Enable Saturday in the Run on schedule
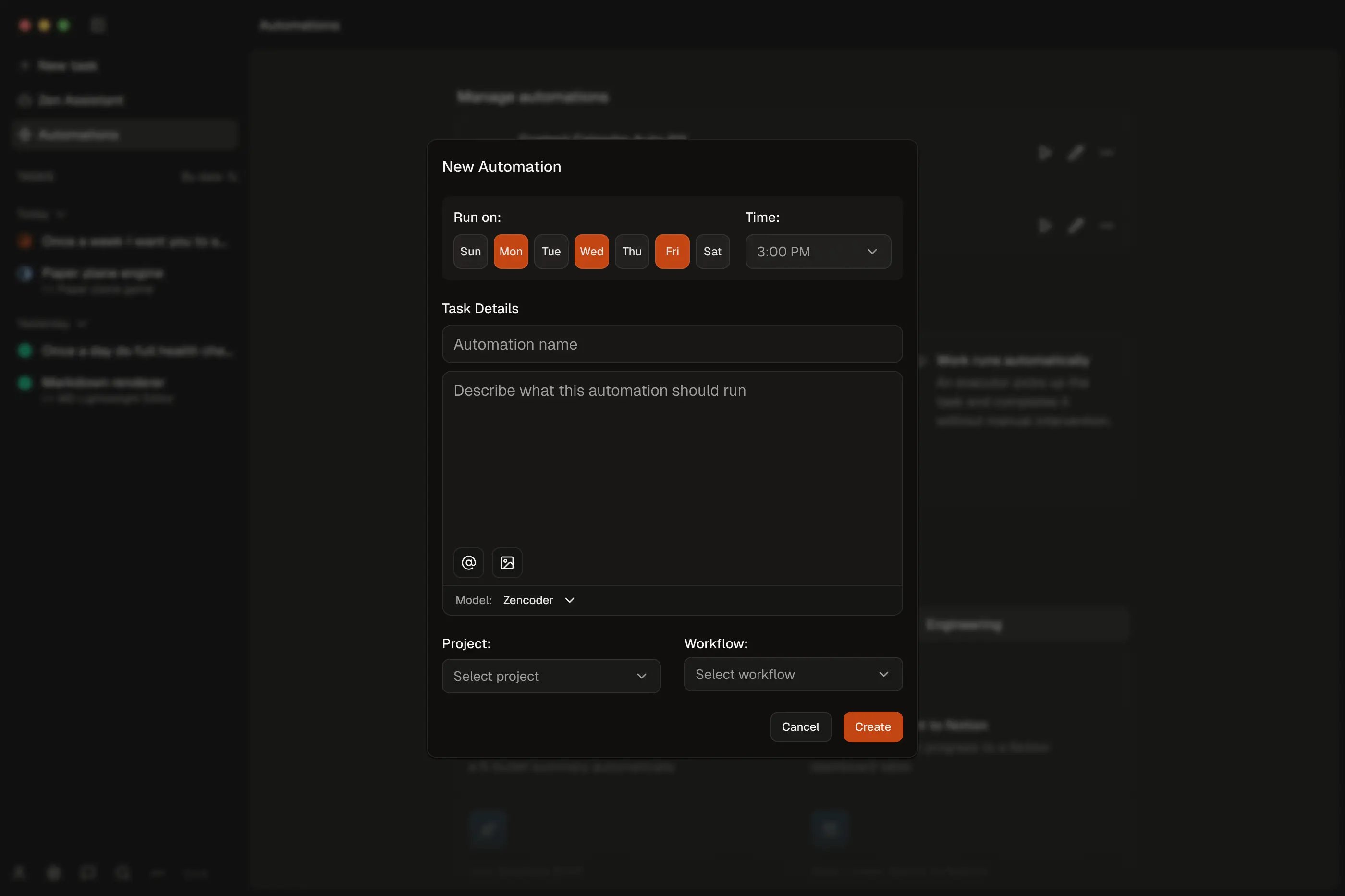This screenshot has height=896, width=1345. coord(712,252)
